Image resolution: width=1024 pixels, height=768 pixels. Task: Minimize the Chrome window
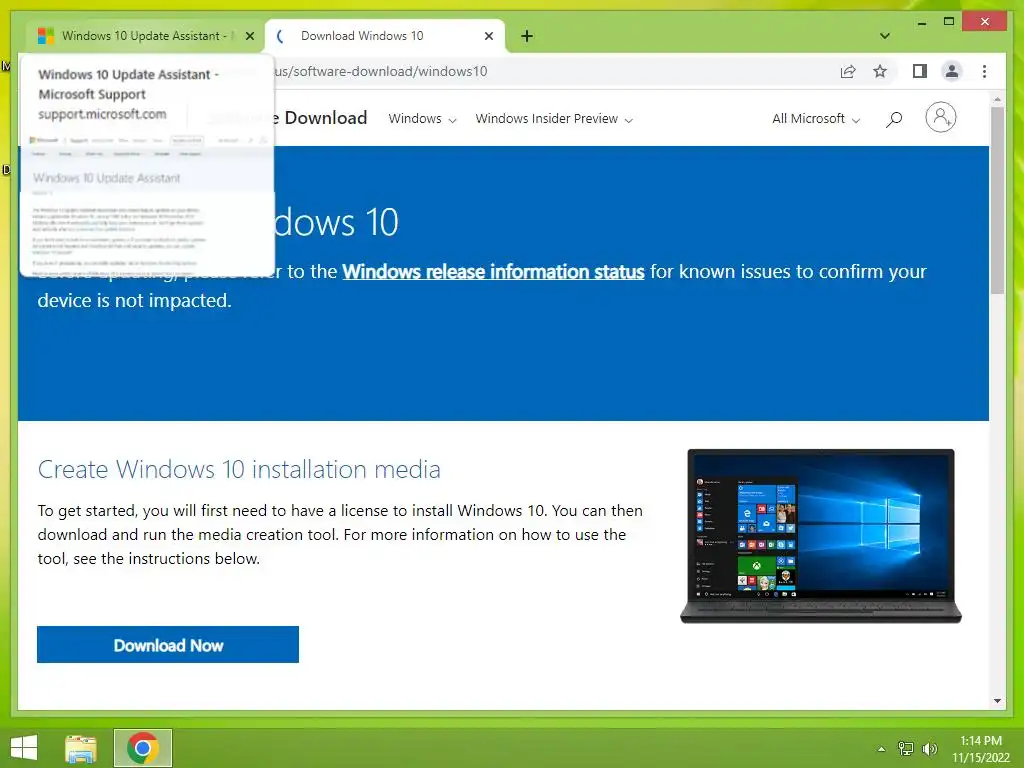(x=921, y=22)
